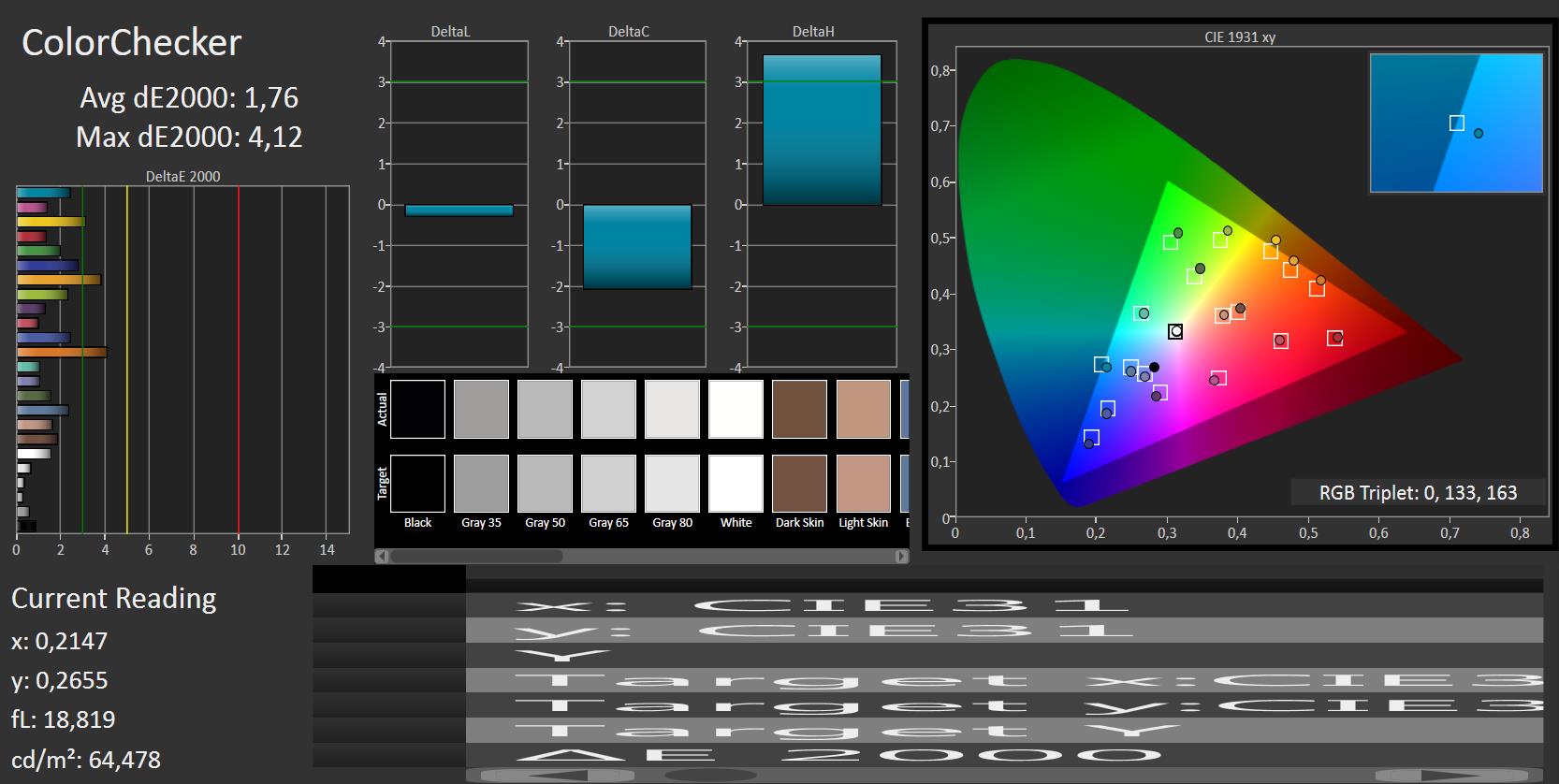Click the 'y: 0,2655' reading
This screenshot has width=1559, height=784.
click(59, 680)
